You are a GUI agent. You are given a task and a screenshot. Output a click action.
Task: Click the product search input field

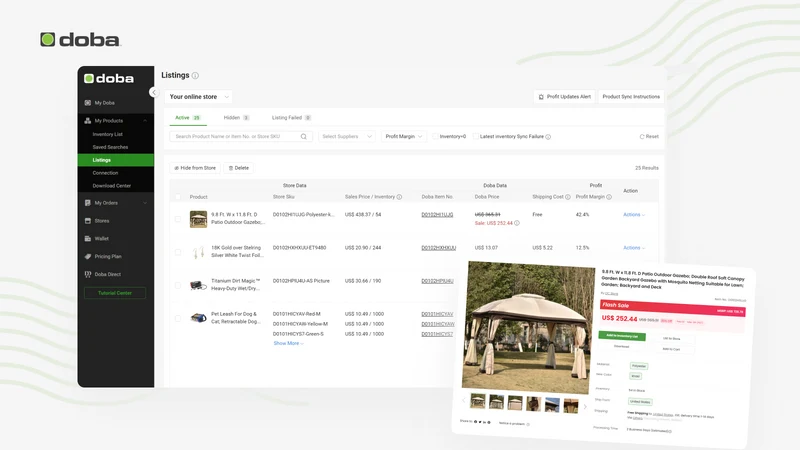[241, 137]
